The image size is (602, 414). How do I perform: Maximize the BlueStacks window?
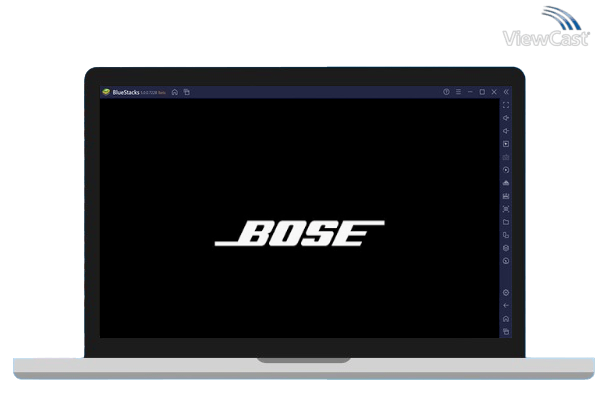click(482, 92)
